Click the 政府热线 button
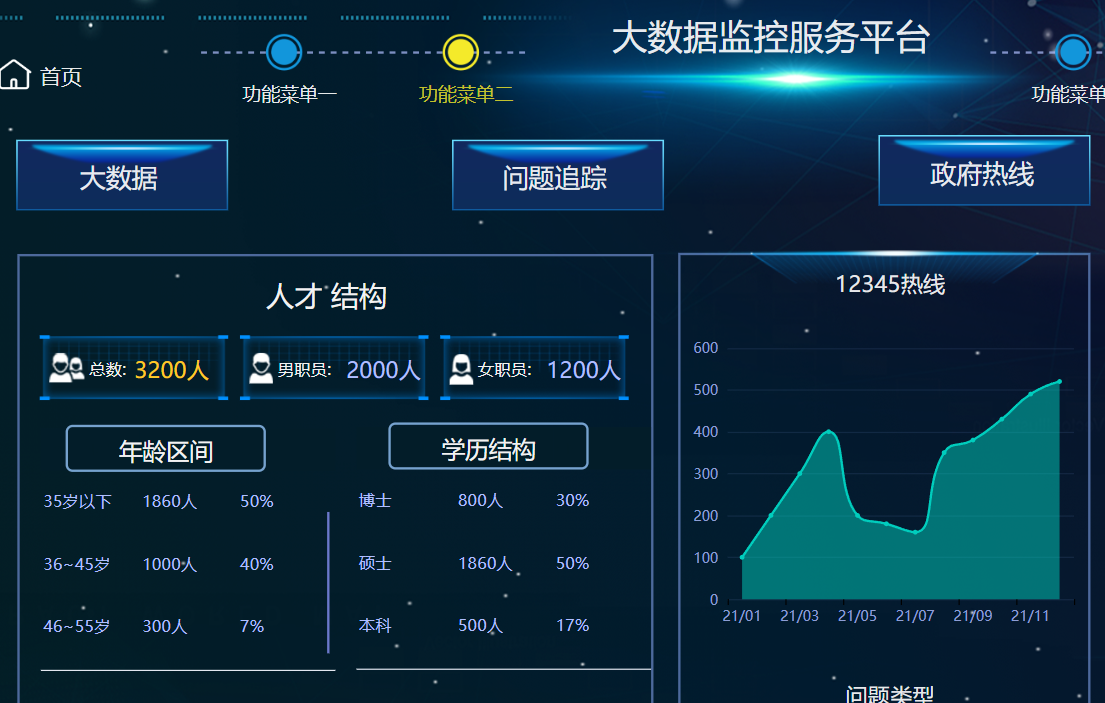The image size is (1105, 703). click(x=984, y=171)
